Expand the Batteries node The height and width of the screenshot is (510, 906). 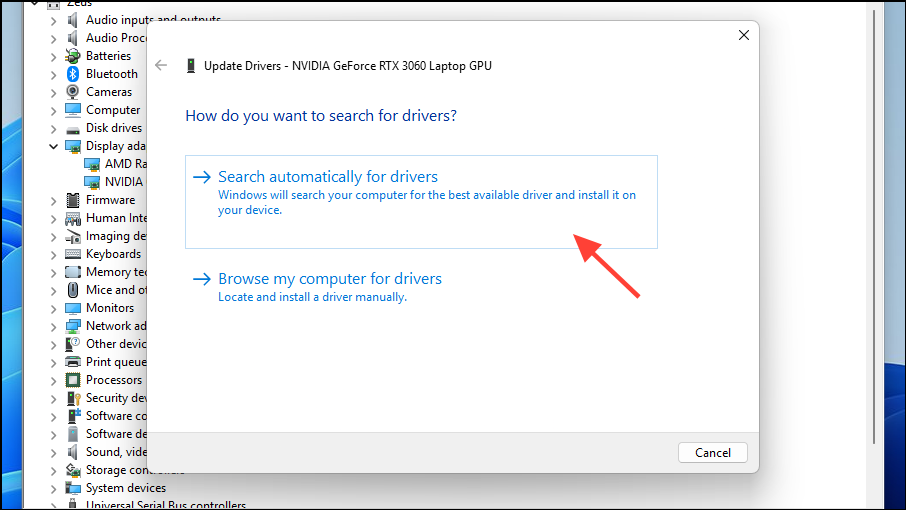(x=54, y=57)
